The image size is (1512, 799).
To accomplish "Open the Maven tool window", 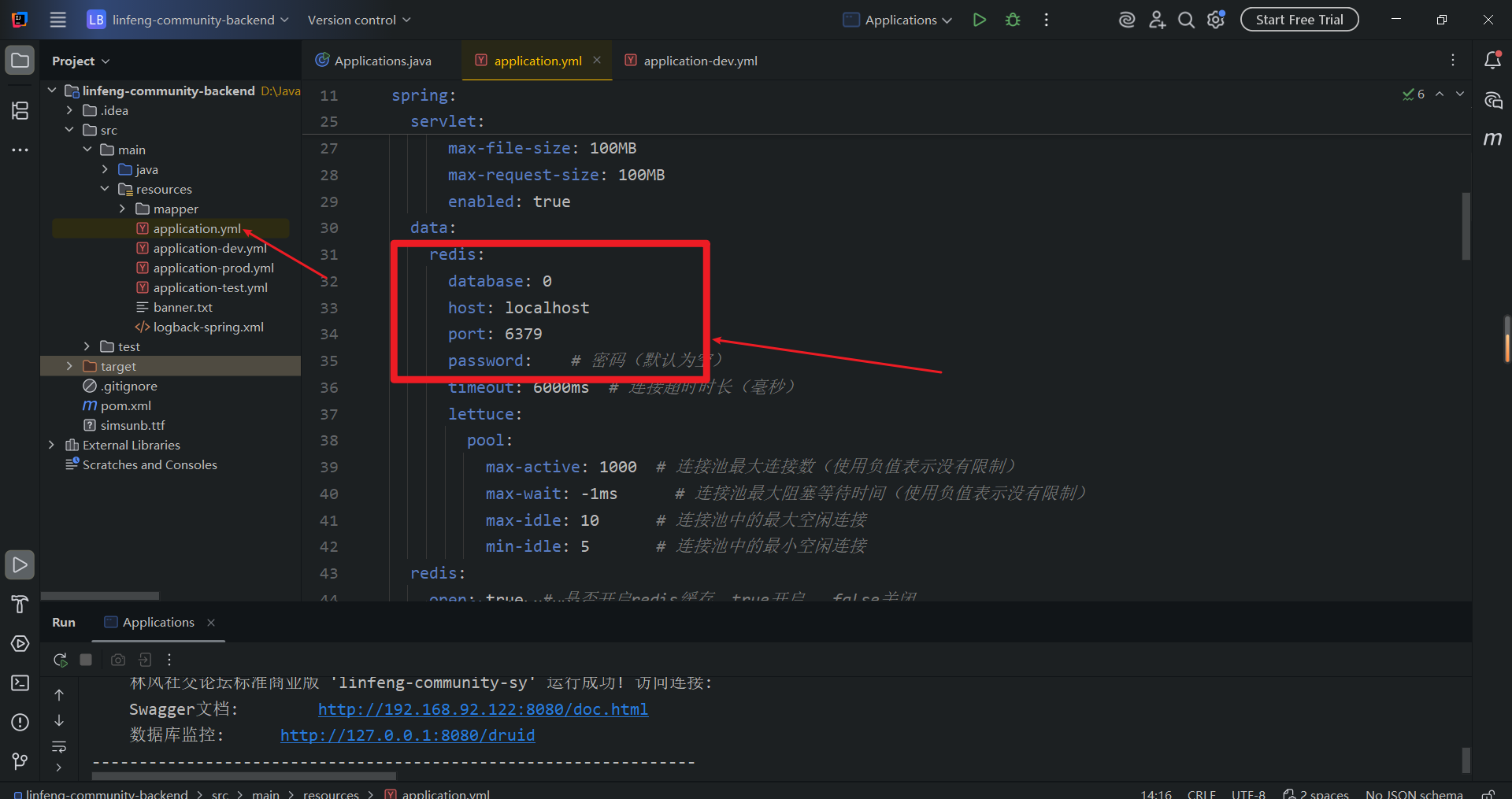I will click(1492, 139).
